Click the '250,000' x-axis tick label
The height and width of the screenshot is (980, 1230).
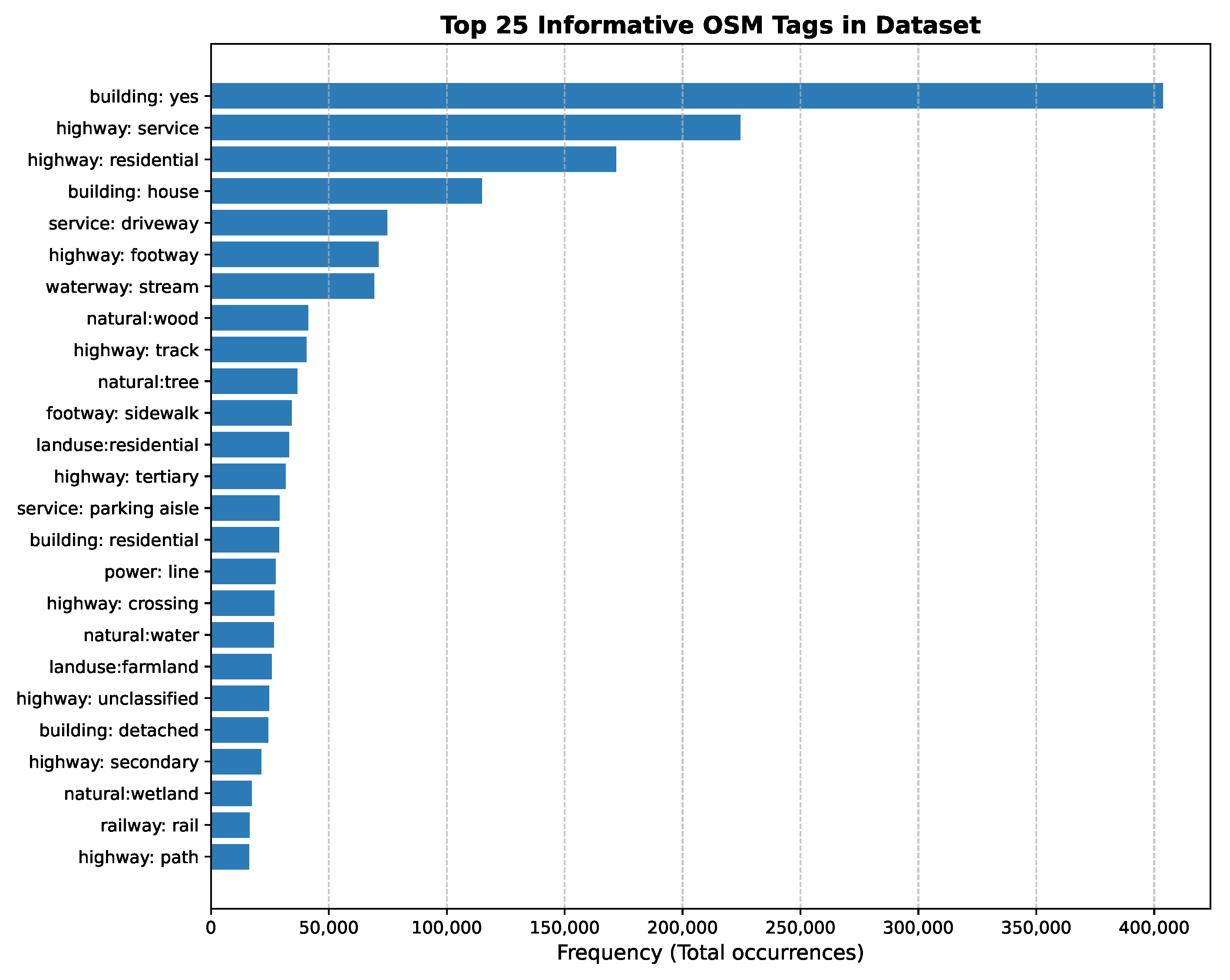click(800, 928)
